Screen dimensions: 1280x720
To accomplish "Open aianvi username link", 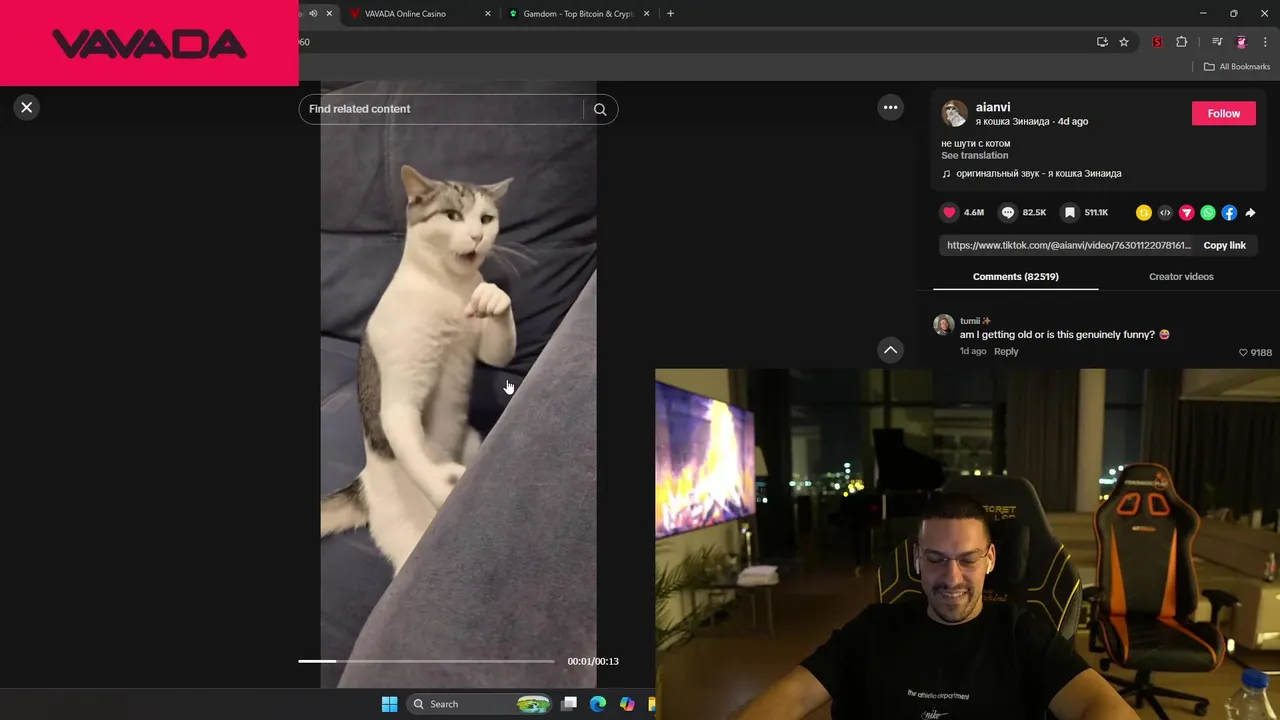I will (x=993, y=107).
